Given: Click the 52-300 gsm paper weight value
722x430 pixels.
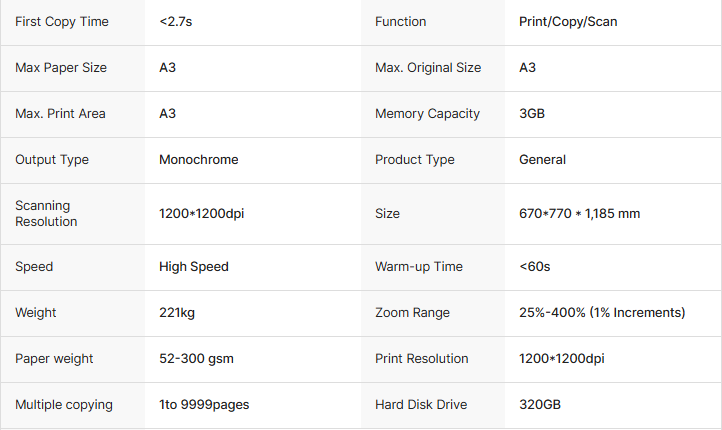Looking at the screenshot, I should pos(197,359).
